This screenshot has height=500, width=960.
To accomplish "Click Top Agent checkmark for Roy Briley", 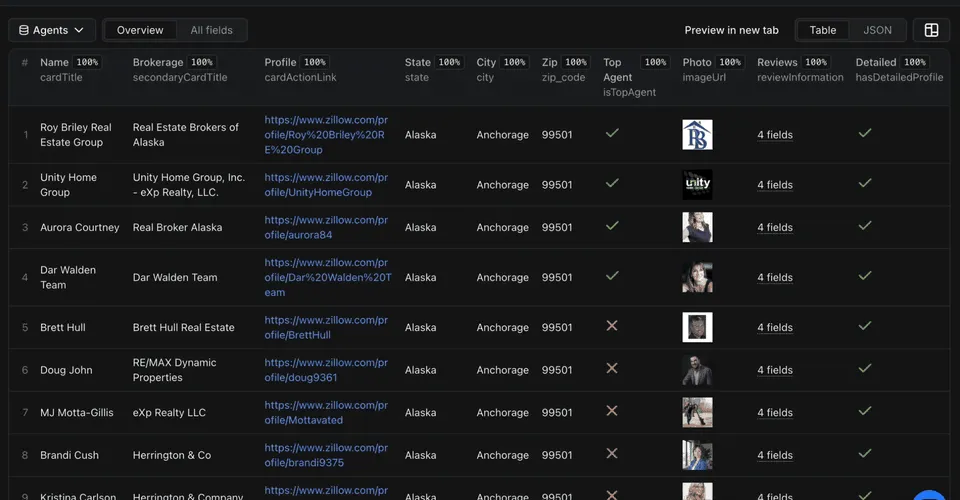I will pos(612,133).
